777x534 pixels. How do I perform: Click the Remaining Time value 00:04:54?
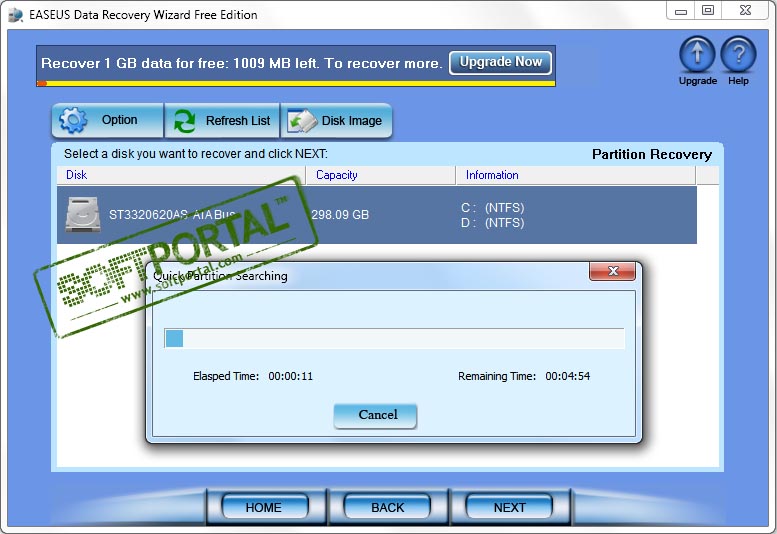pyautogui.click(x=567, y=376)
